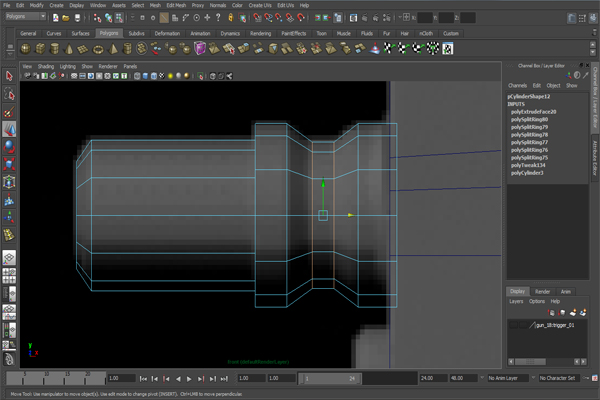Image resolution: width=600 pixels, height=400 pixels.
Task: Open the shelf options menu arrow
Action: (x=10, y=54)
